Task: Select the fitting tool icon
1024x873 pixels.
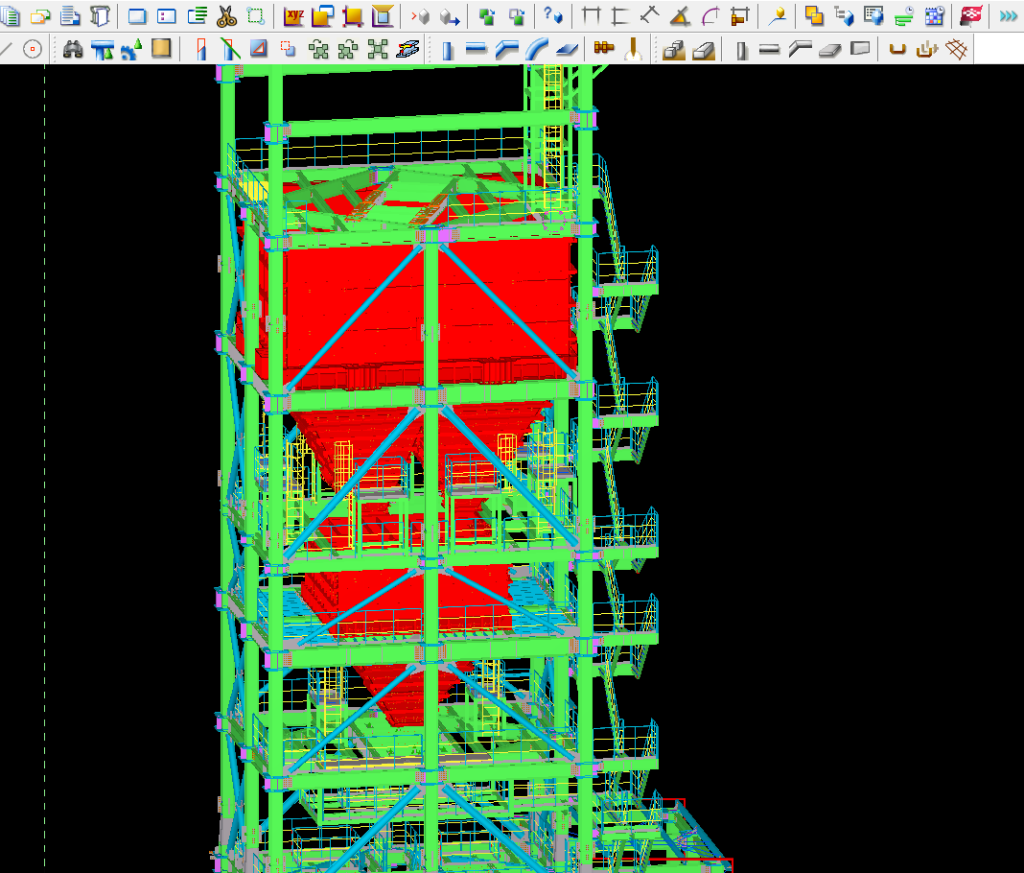Action: pos(200,49)
